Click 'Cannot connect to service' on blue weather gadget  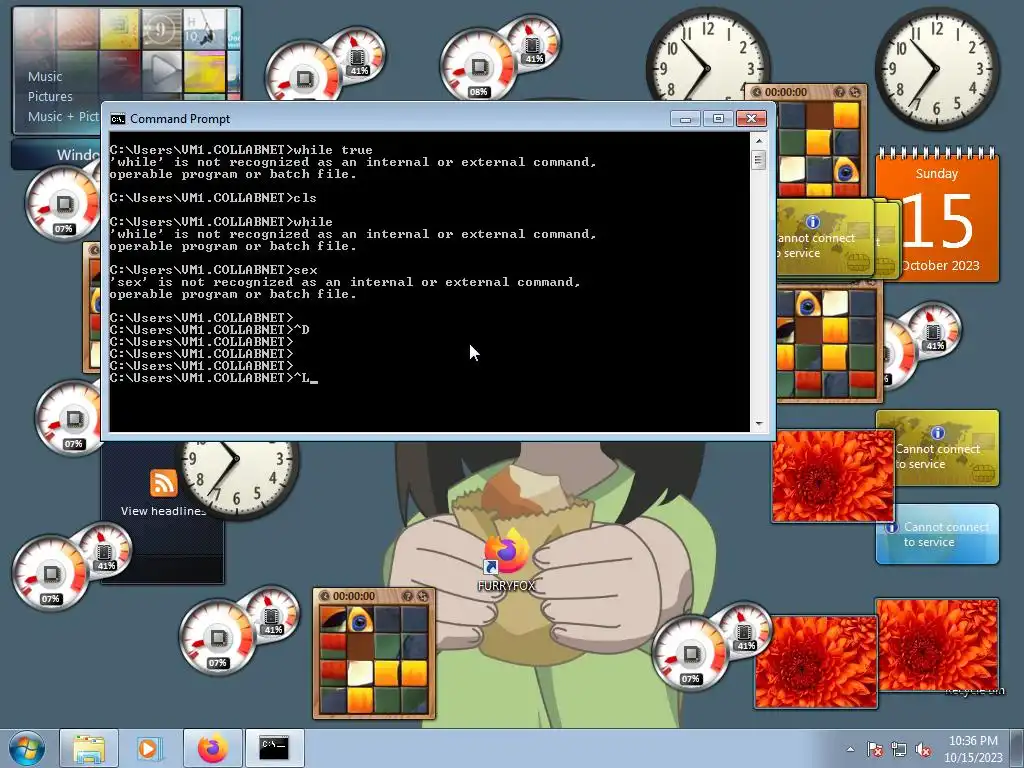pos(946,534)
